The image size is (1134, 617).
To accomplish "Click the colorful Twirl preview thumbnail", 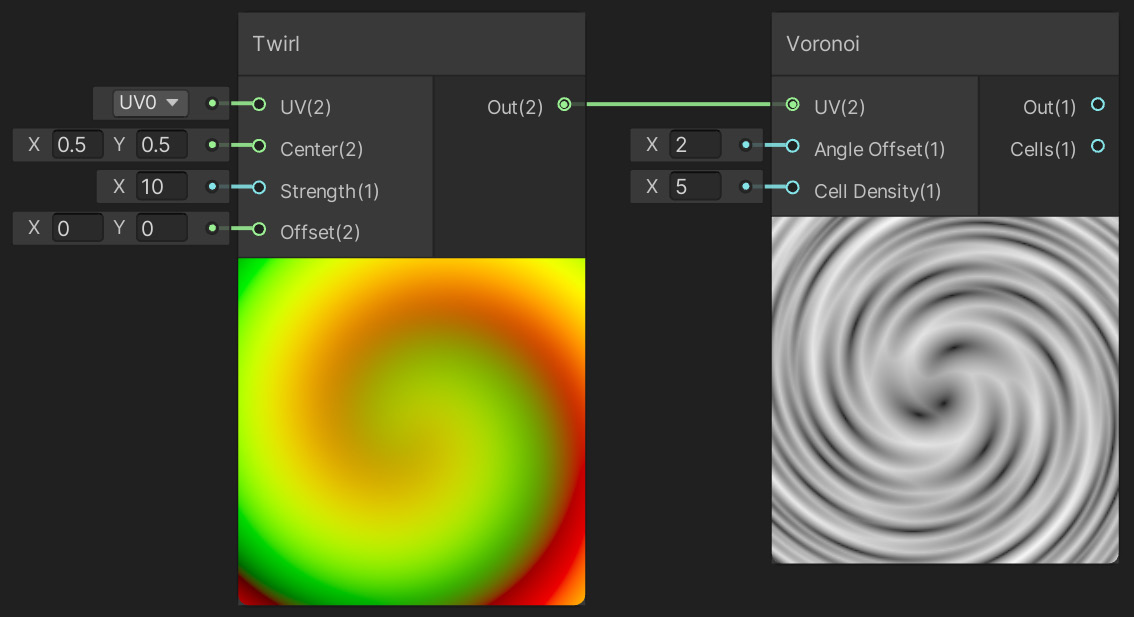I will (x=410, y=430).
